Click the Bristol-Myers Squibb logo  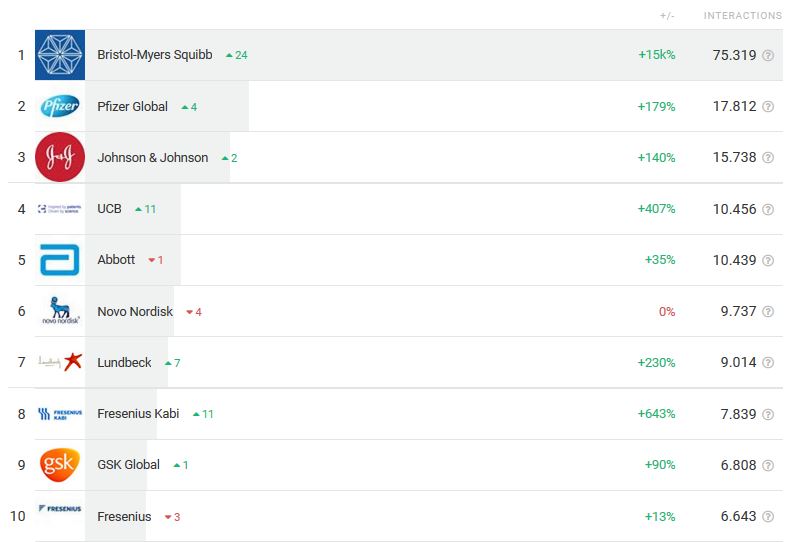(60, 55)
